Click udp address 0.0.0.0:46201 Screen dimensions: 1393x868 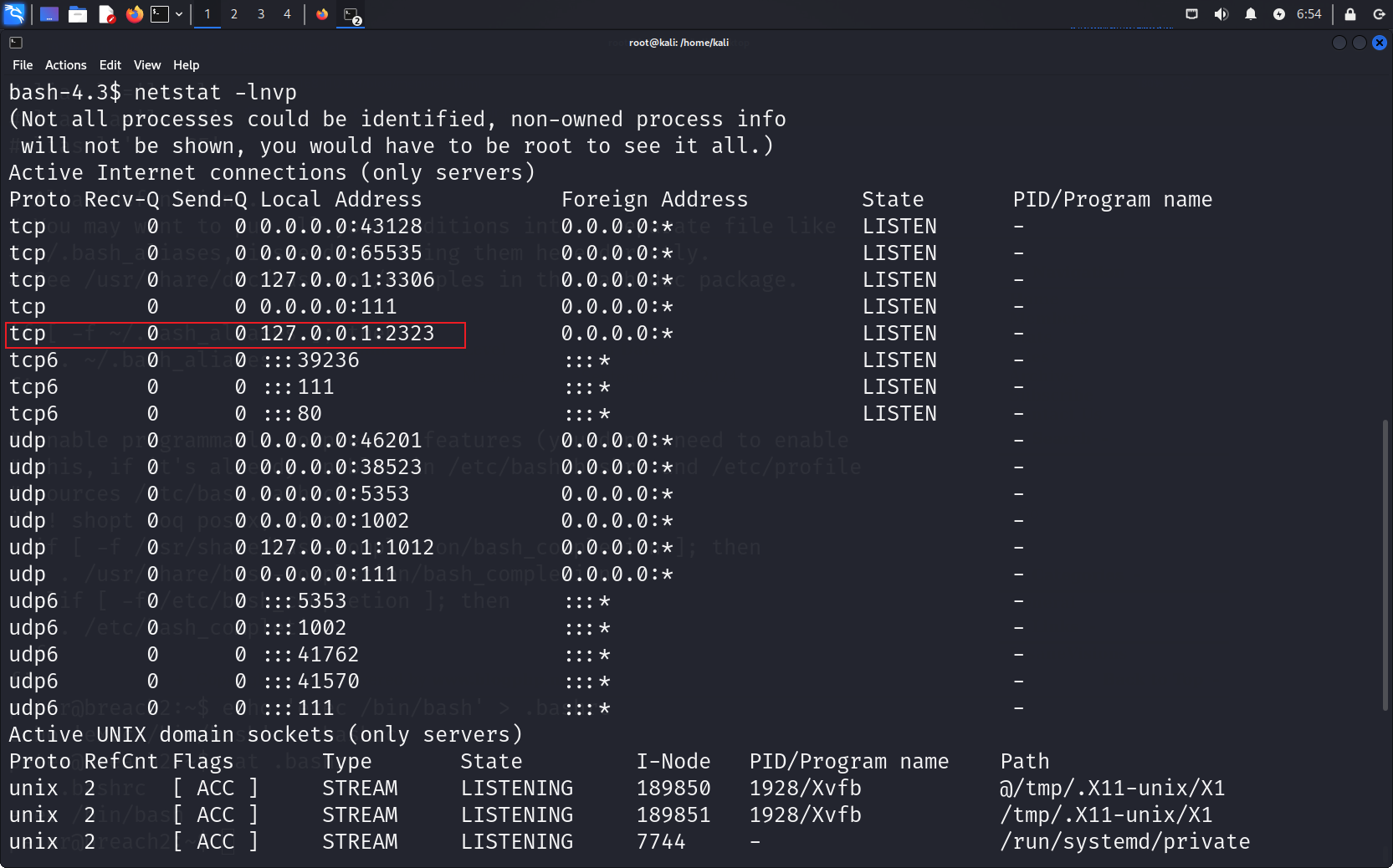click(x=341, y=441)
